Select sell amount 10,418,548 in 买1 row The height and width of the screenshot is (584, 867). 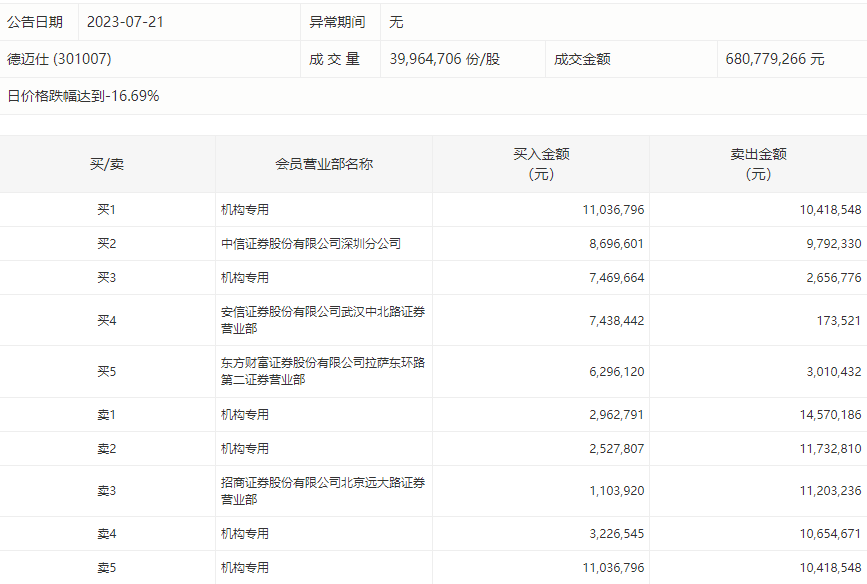click(831, 210)
